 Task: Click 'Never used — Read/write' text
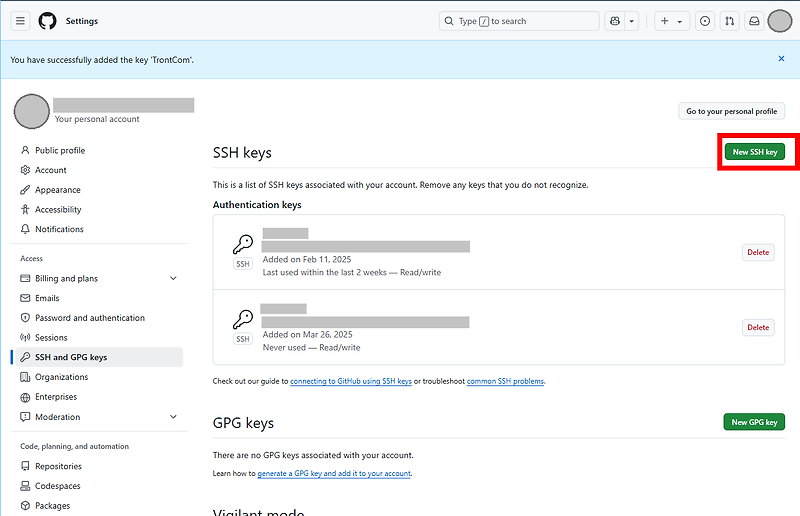tap(311, 348)
